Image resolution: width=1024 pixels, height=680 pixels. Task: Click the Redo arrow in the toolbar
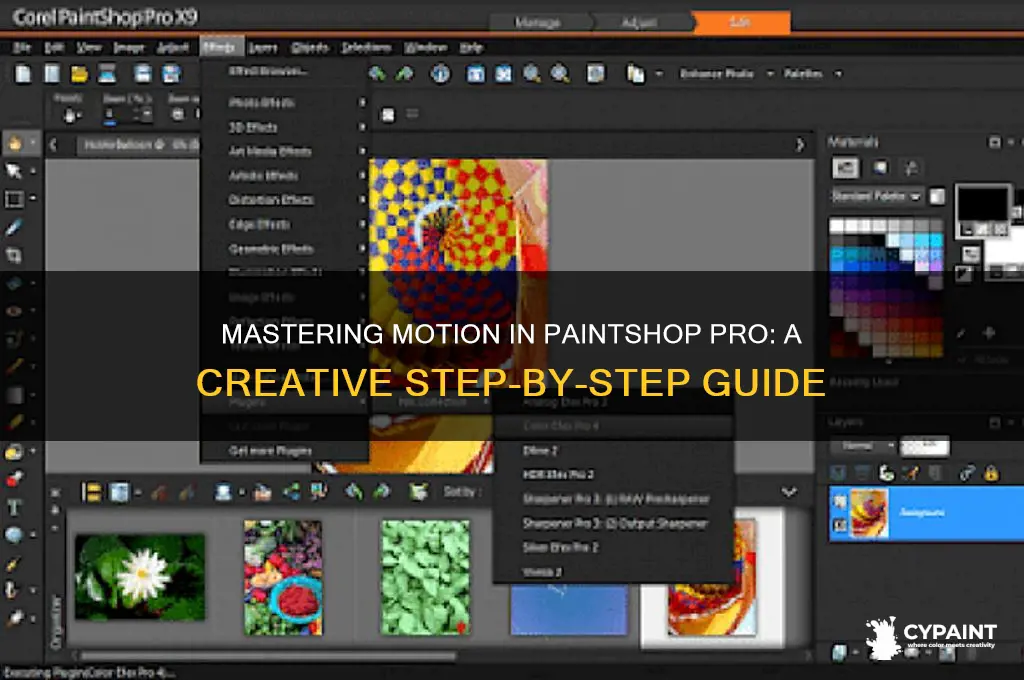click(x=405, y=74)
